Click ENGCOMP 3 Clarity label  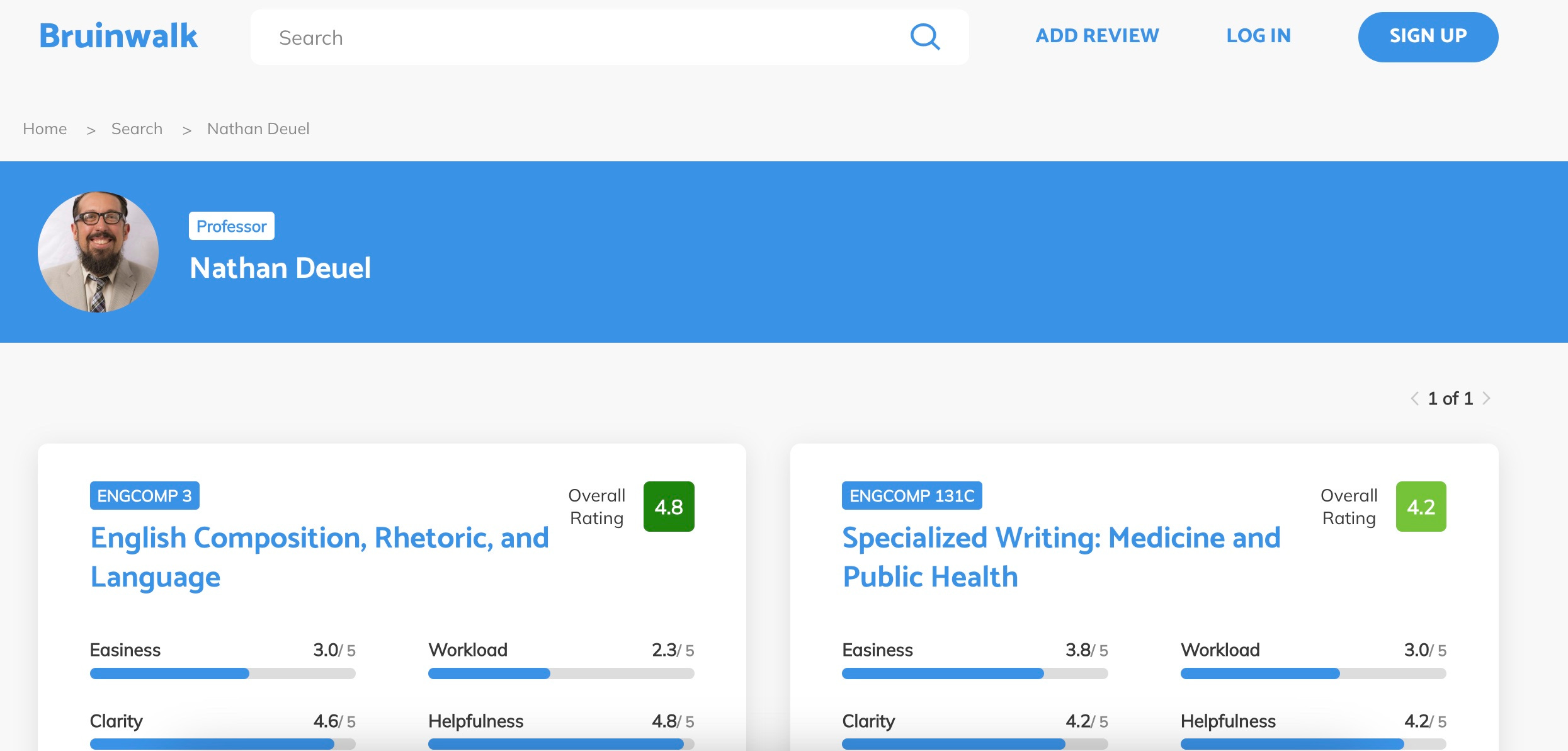tap(116, 721)
